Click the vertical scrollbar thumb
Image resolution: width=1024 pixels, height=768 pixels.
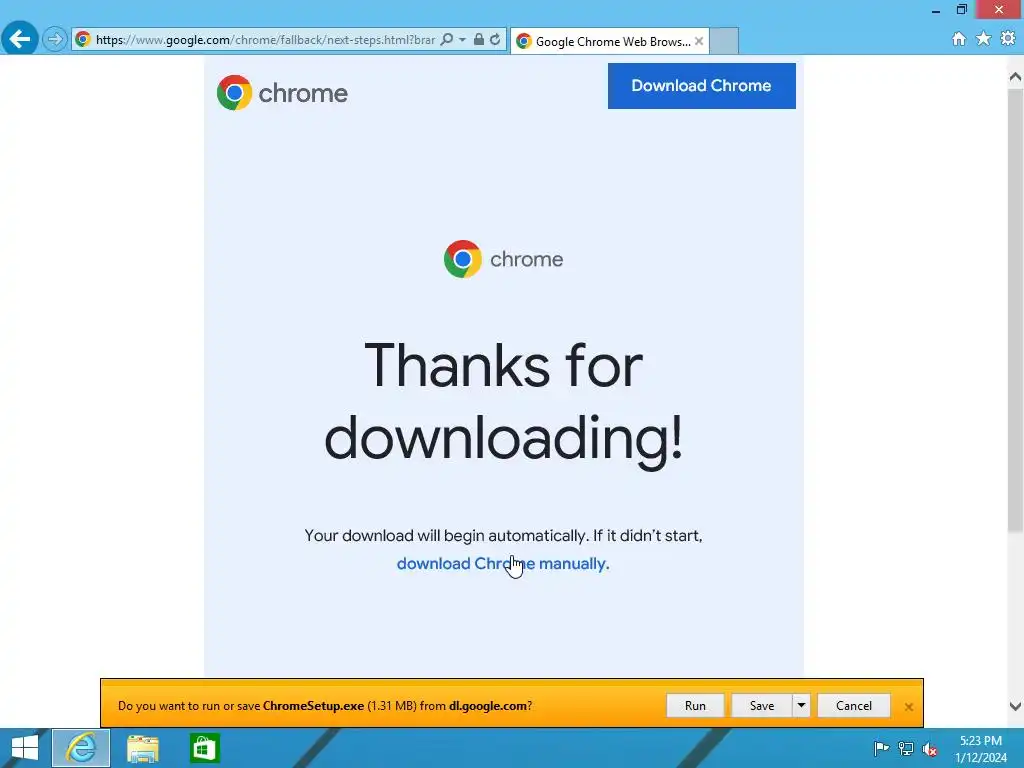1015,310
